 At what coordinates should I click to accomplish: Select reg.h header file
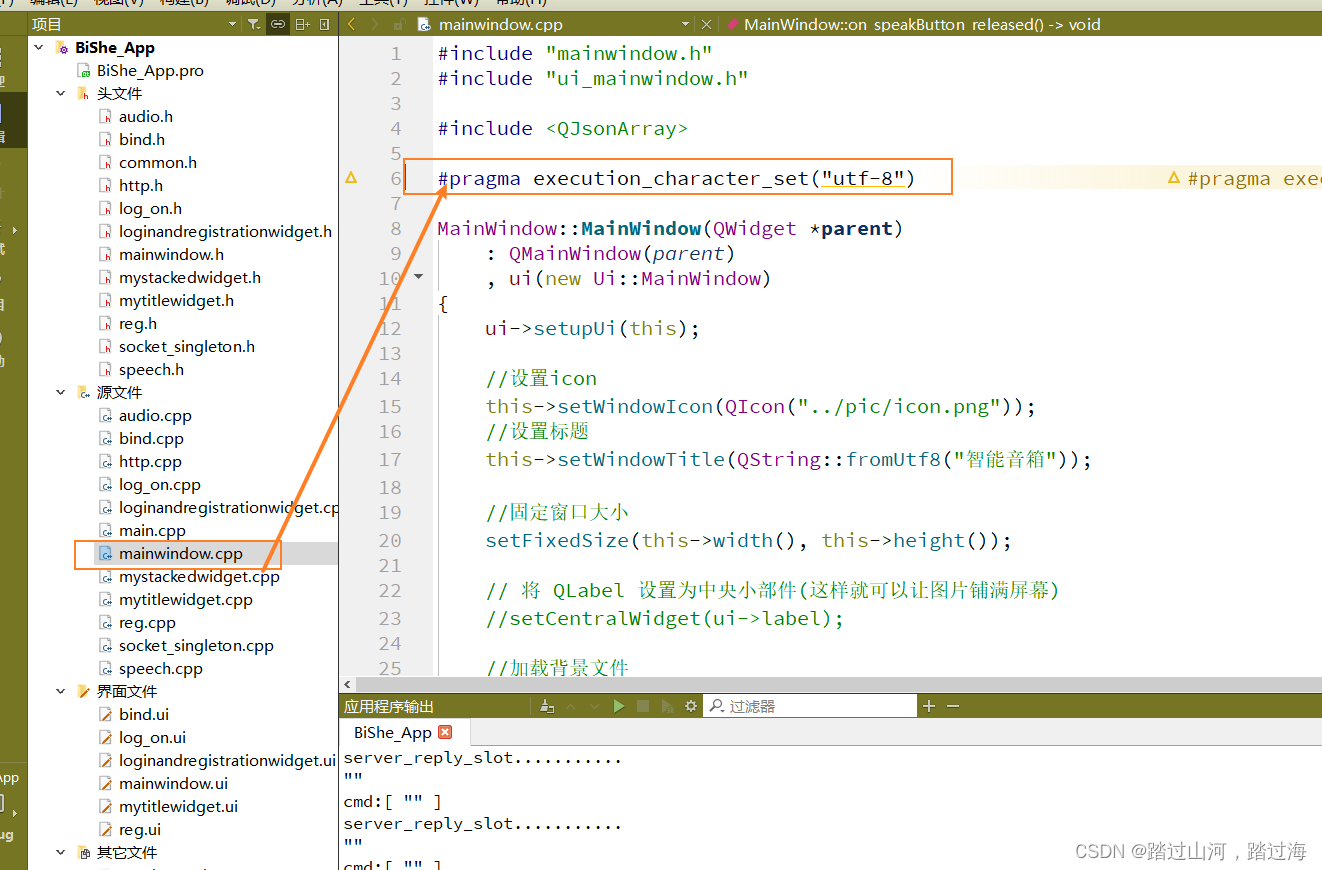tap(138, 323)
